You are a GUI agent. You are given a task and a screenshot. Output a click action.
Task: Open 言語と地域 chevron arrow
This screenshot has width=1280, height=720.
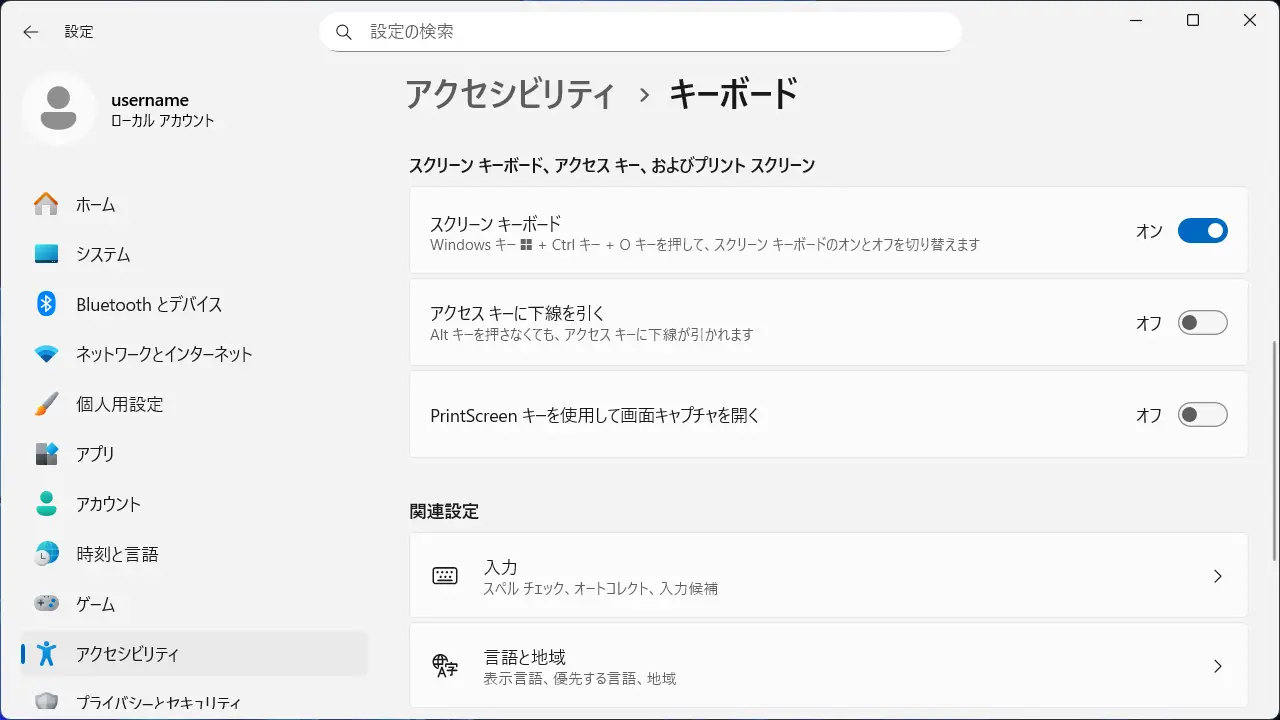(x=1217, y=666)
